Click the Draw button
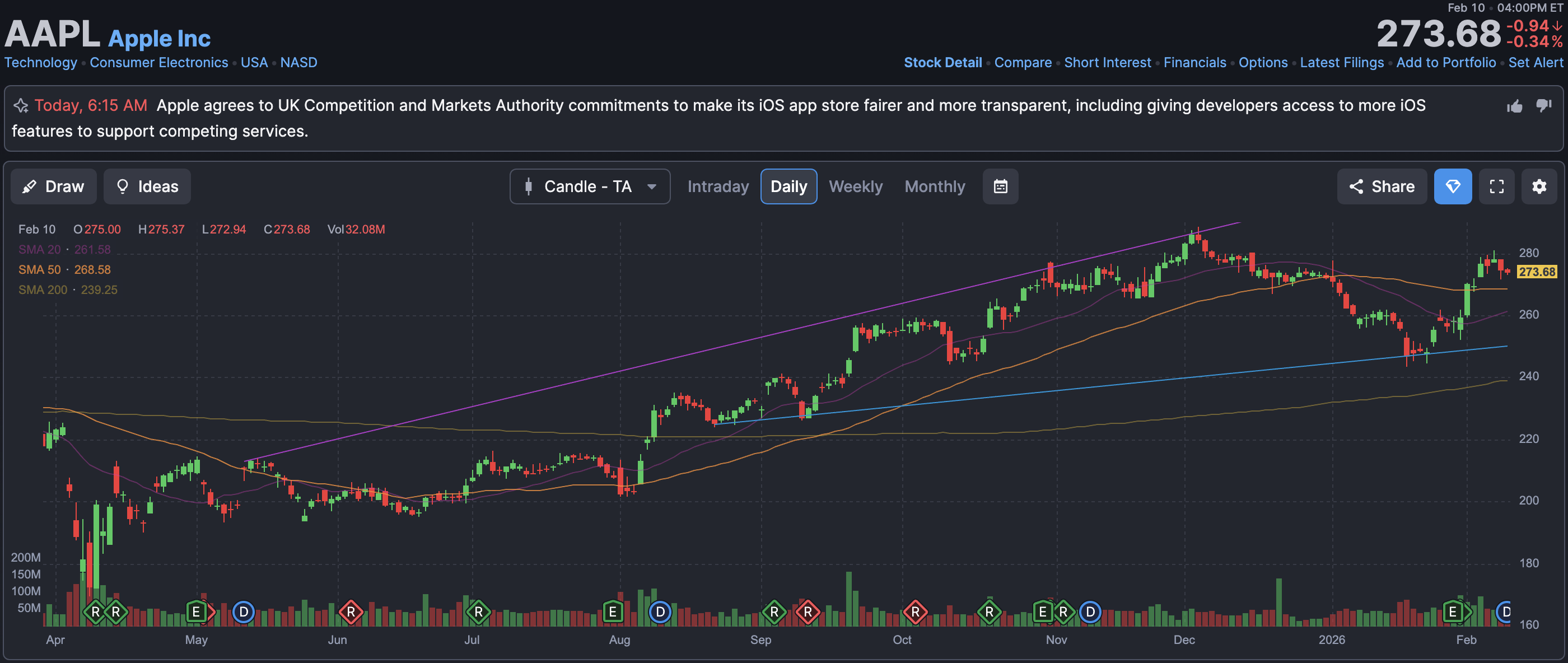This screenshot has height=663, width=1568. tap(54, 186)
